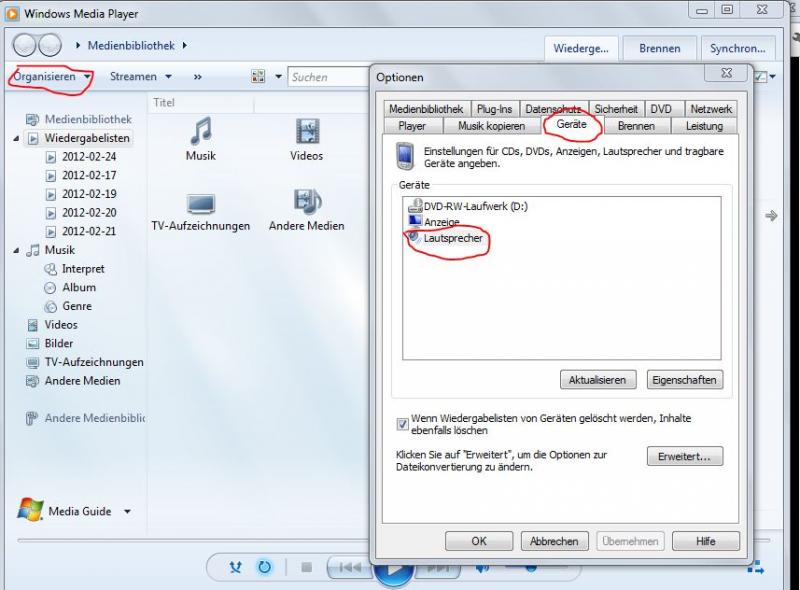Stop playback with the stop button

tap(307, 567)
